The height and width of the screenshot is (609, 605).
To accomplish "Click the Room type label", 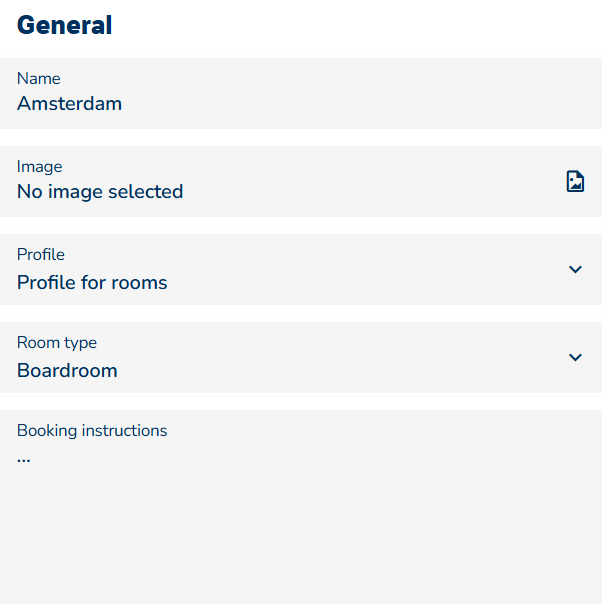I will [57, 342].
